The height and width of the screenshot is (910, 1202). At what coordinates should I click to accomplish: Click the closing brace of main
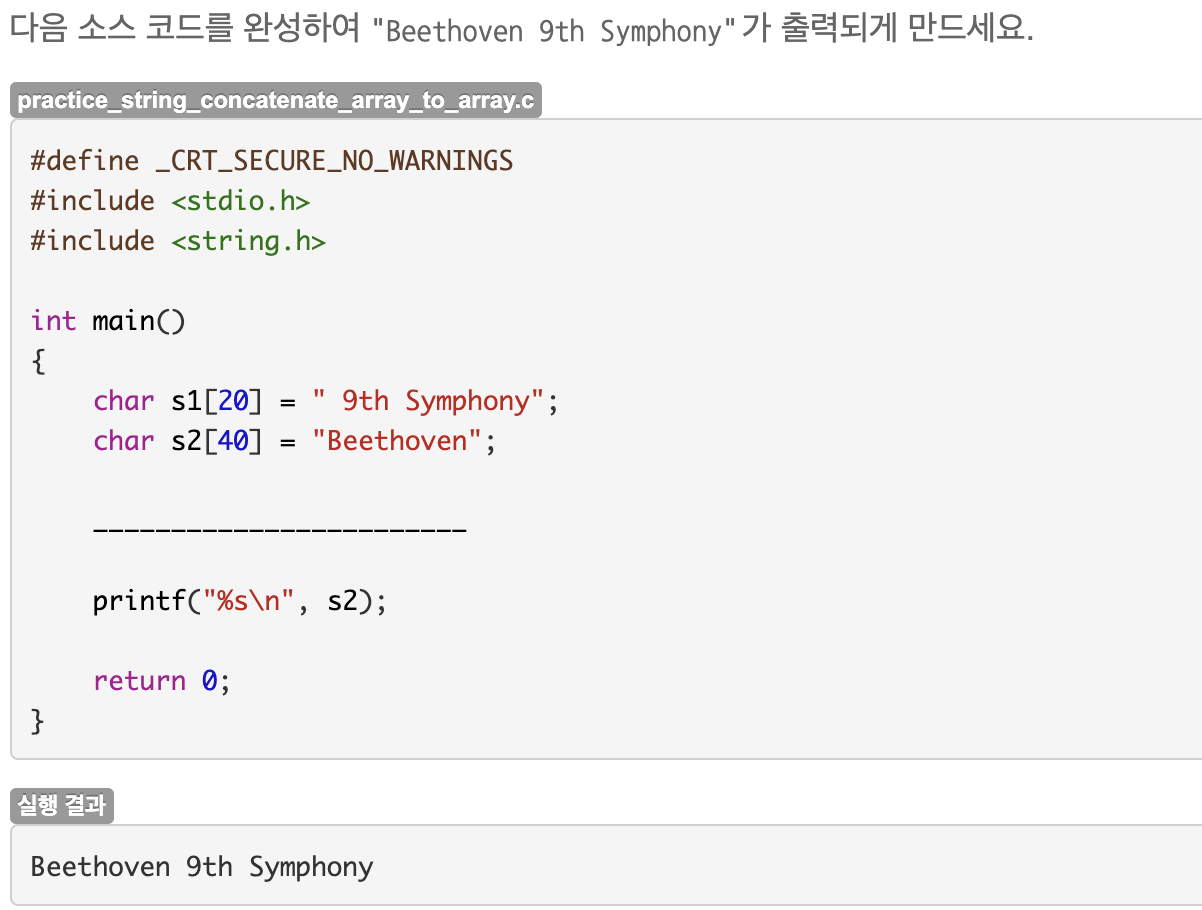[x=38, y=721]
